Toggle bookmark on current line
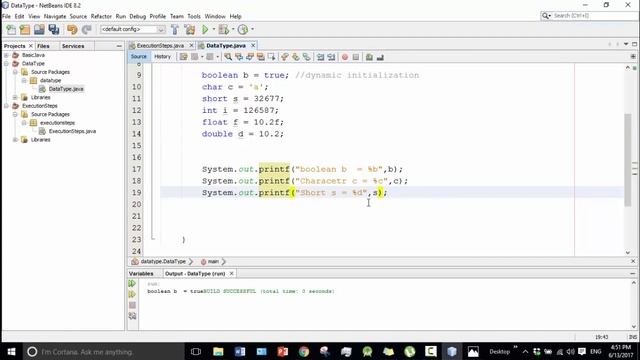The width and height of the screenshot is (640, 360). [x=307, y=57]
